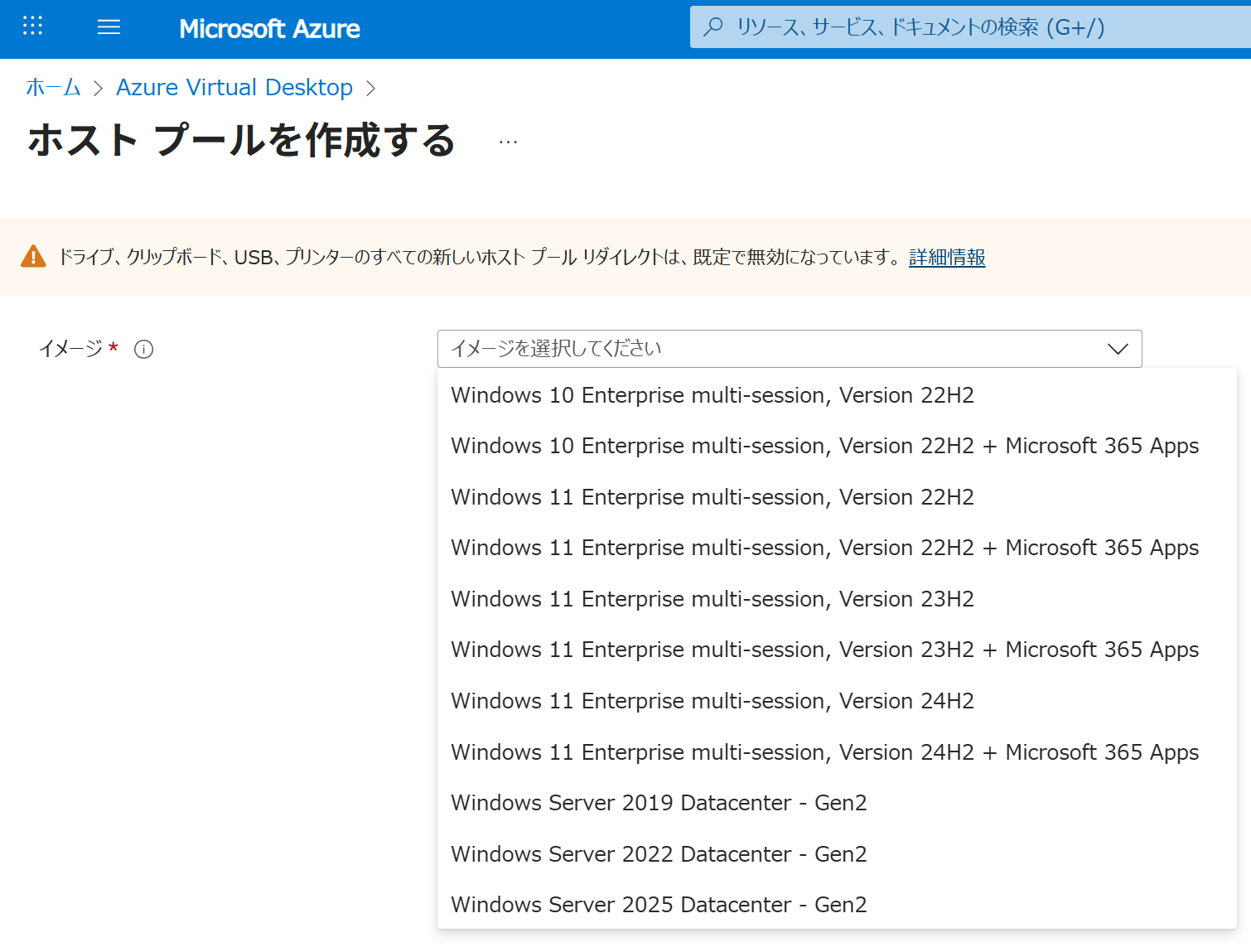This screenshot has height=952, width=1251.
Task: Select Windows 11 22H2 + Microsoft 365 Apps
Action: coord(837,548)
